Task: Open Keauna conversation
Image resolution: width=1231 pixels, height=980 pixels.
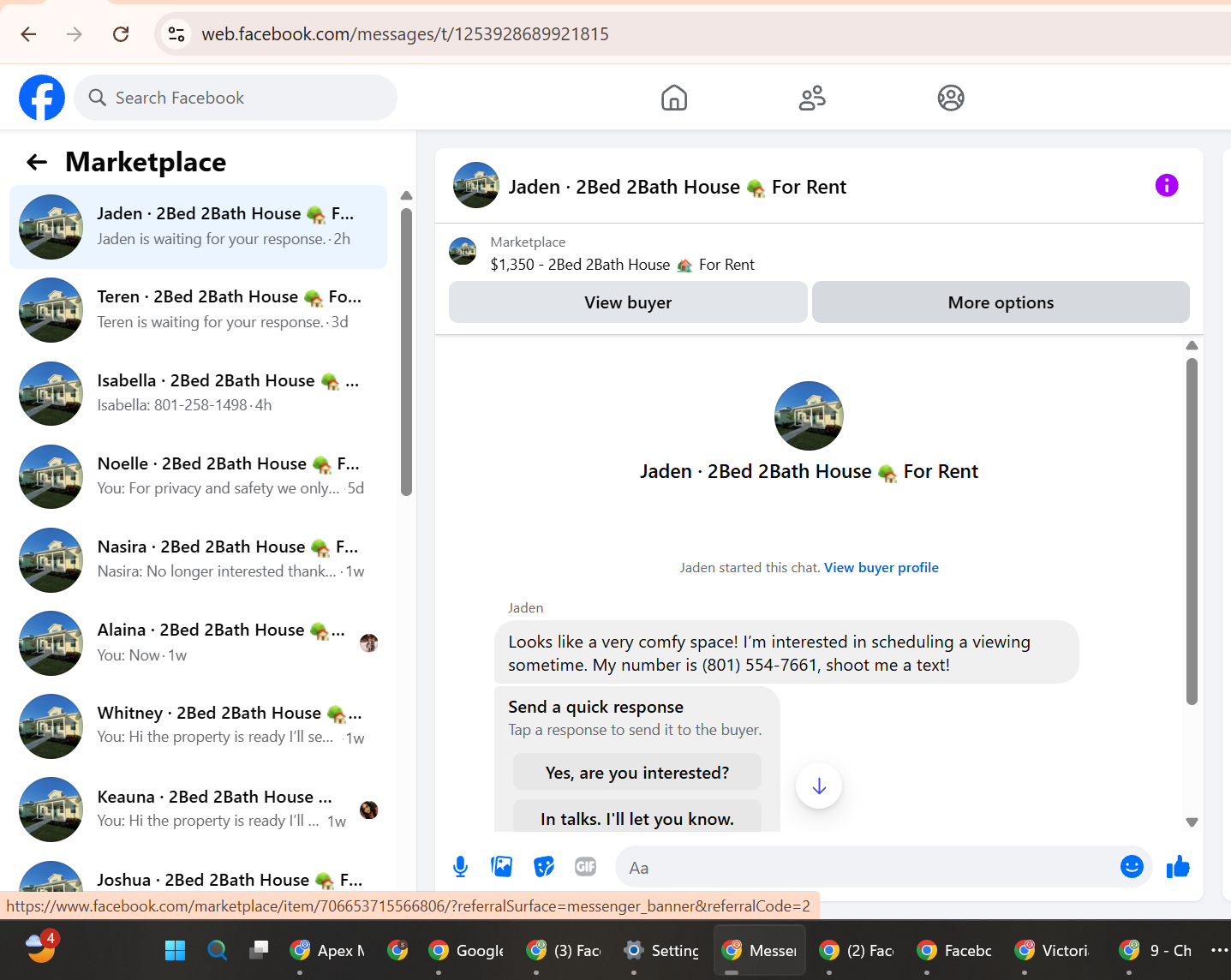Action: (x=198, y=808)
